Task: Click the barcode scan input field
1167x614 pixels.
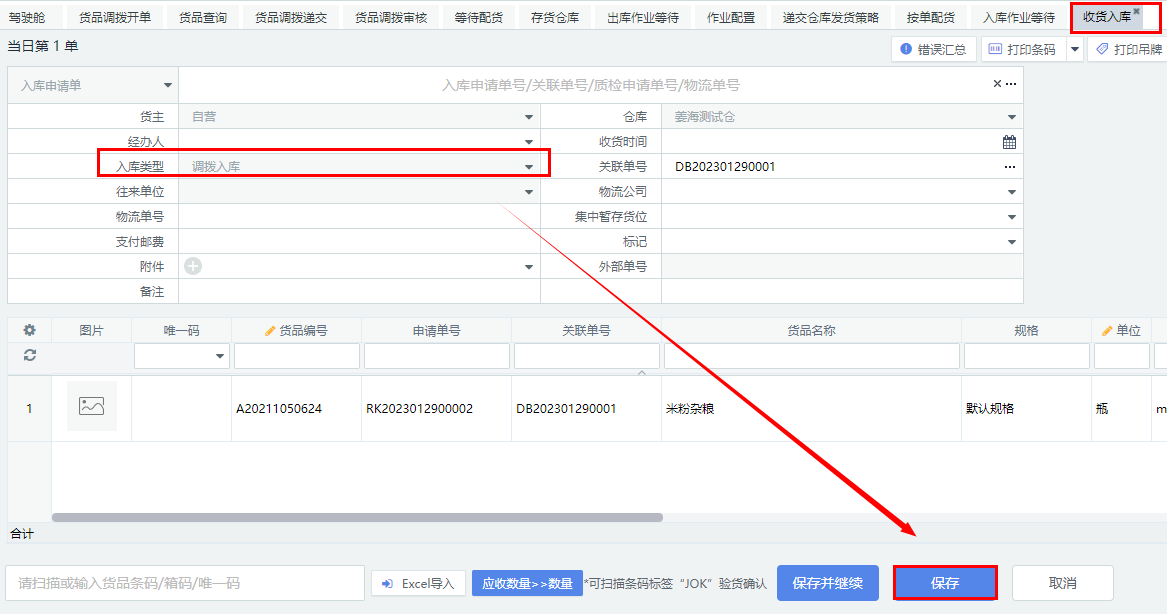Action: tap(185, 583)
